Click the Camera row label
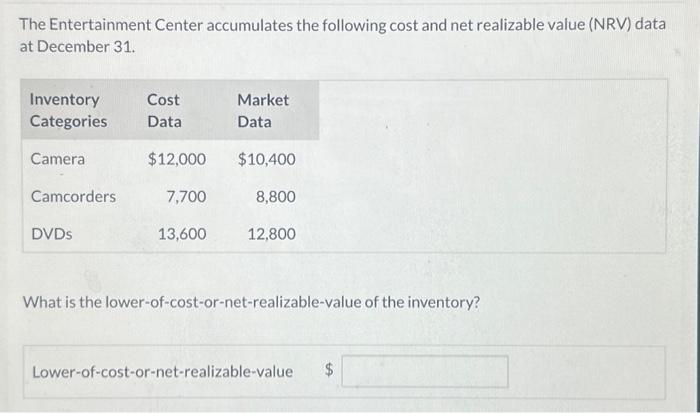Screen dimensions: 700x413 coord(58,159)
